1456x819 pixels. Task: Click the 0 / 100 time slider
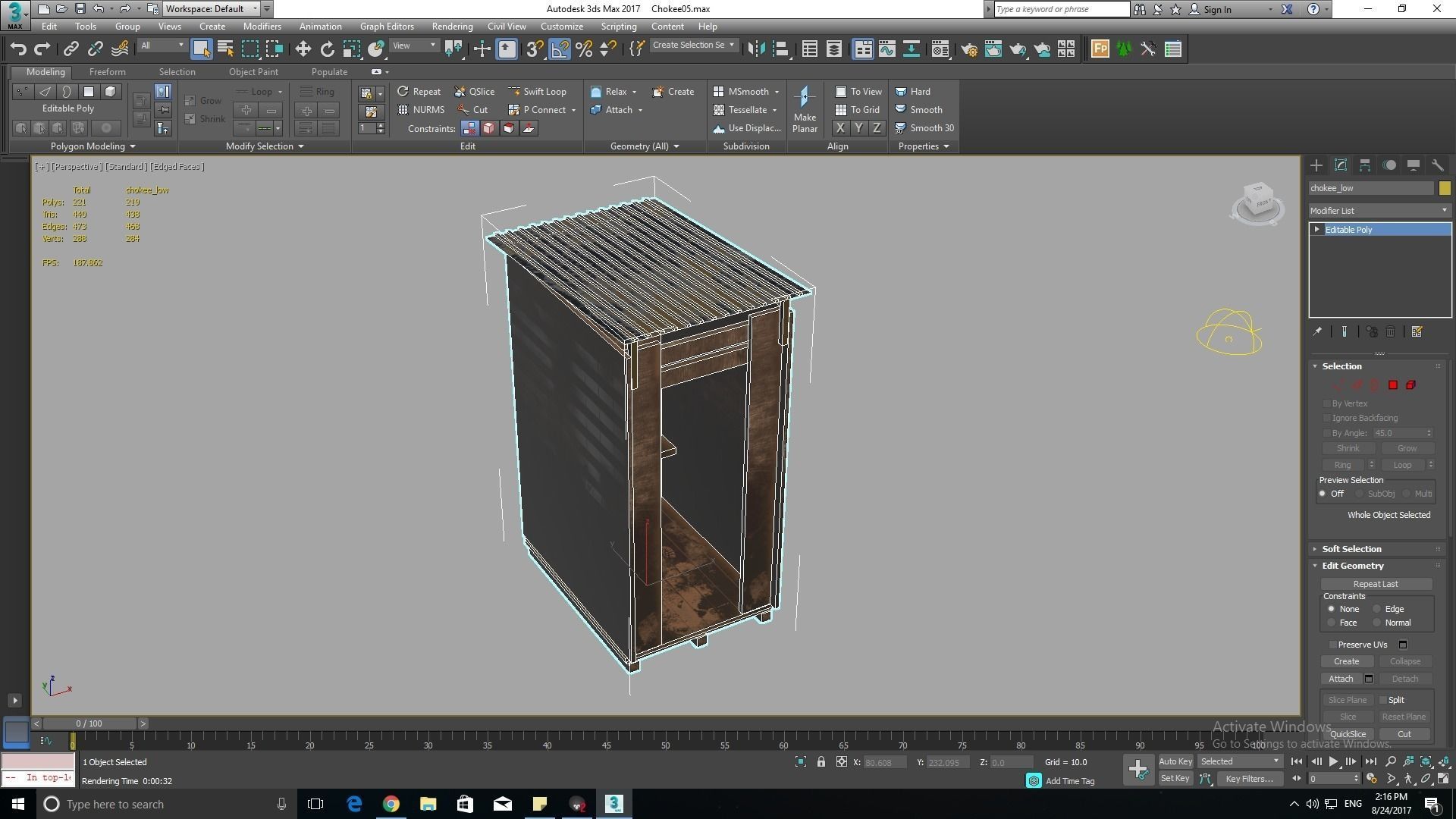tap(89, 723)
